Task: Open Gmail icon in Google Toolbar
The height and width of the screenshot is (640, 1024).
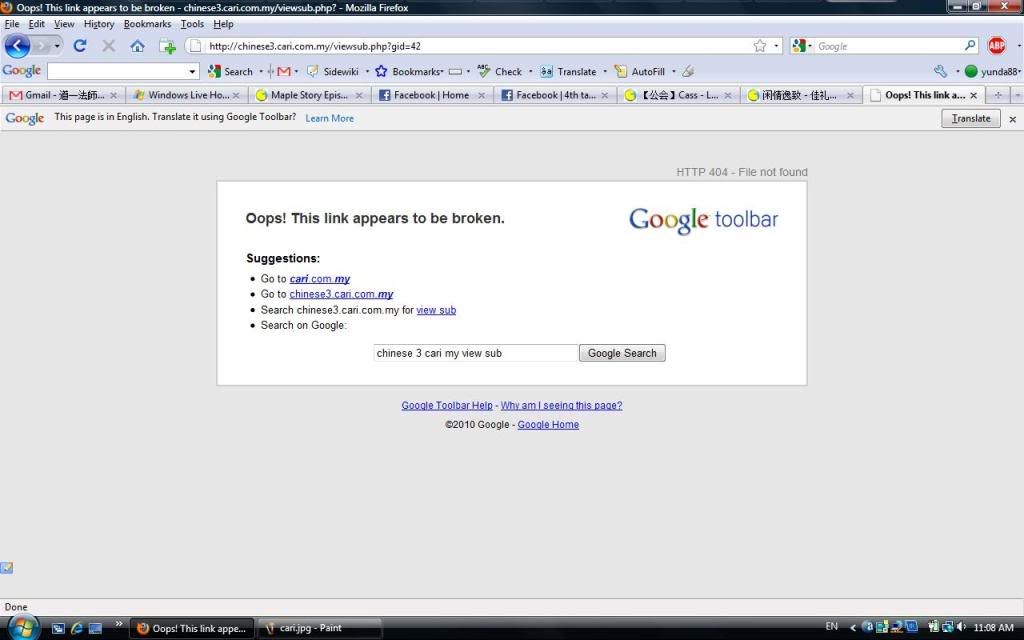Action: point(283,71)
